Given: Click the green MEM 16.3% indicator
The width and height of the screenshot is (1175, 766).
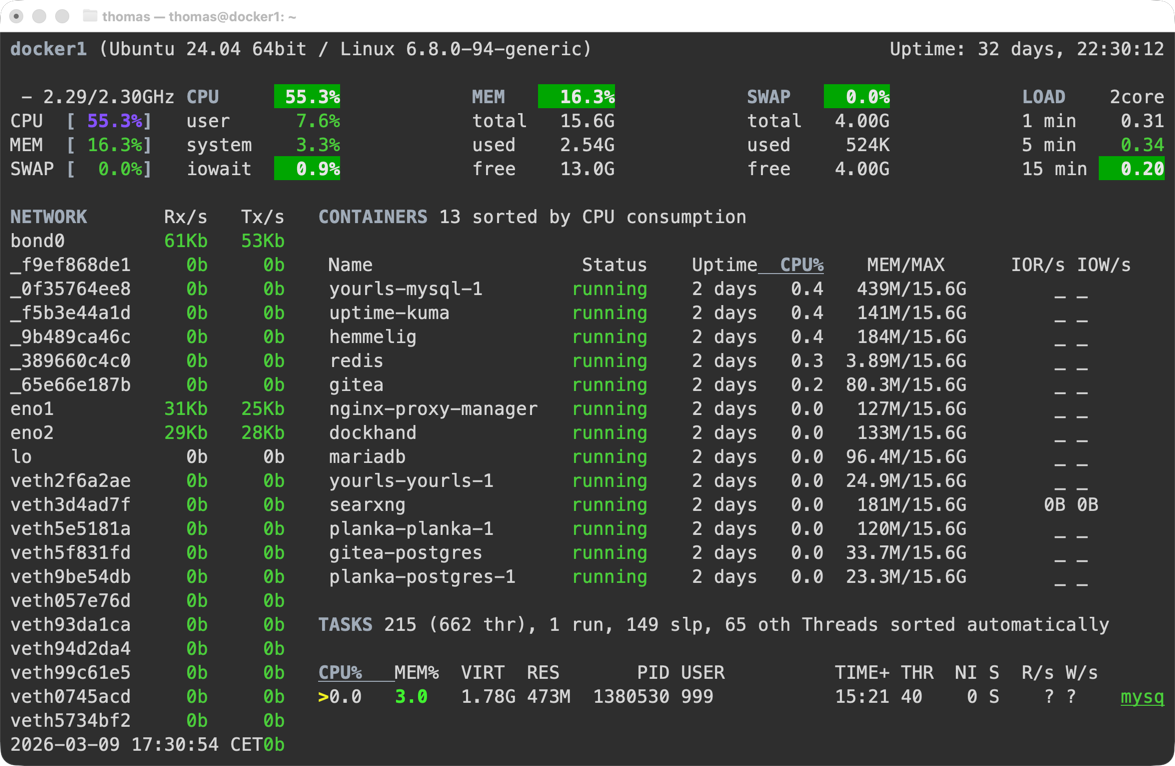Looking at the screenshot, I should pyautogui.click(x=577, y=97).
